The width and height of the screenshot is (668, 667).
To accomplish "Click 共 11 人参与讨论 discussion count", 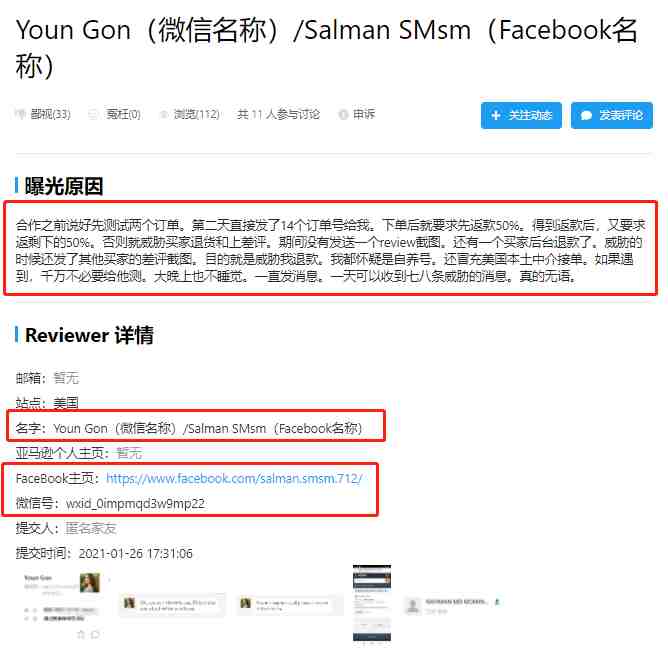I will (278, 114).
